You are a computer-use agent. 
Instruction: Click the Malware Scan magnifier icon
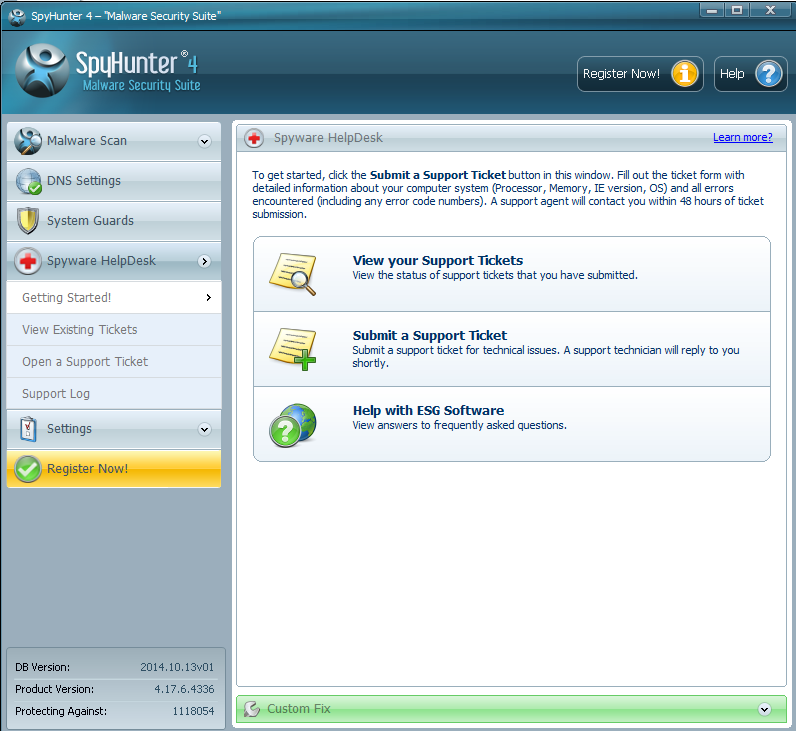click(28, 141)
